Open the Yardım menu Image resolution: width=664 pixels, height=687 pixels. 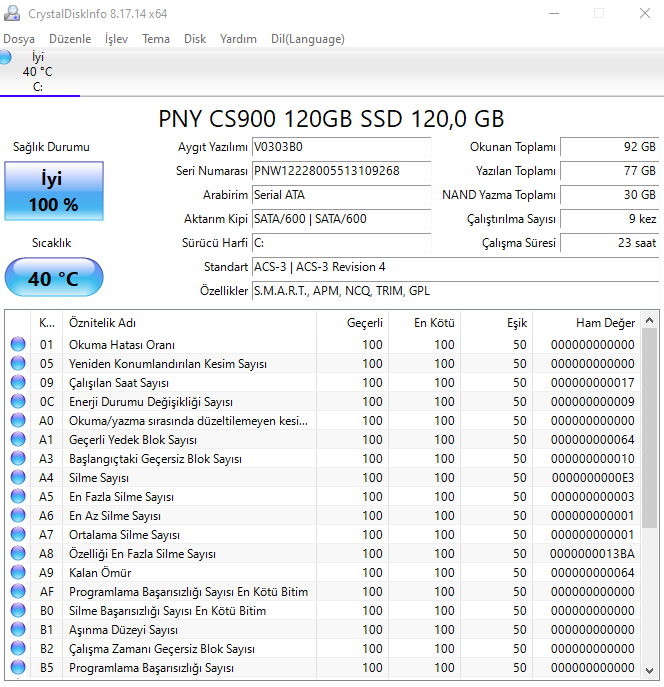point(238,39)
